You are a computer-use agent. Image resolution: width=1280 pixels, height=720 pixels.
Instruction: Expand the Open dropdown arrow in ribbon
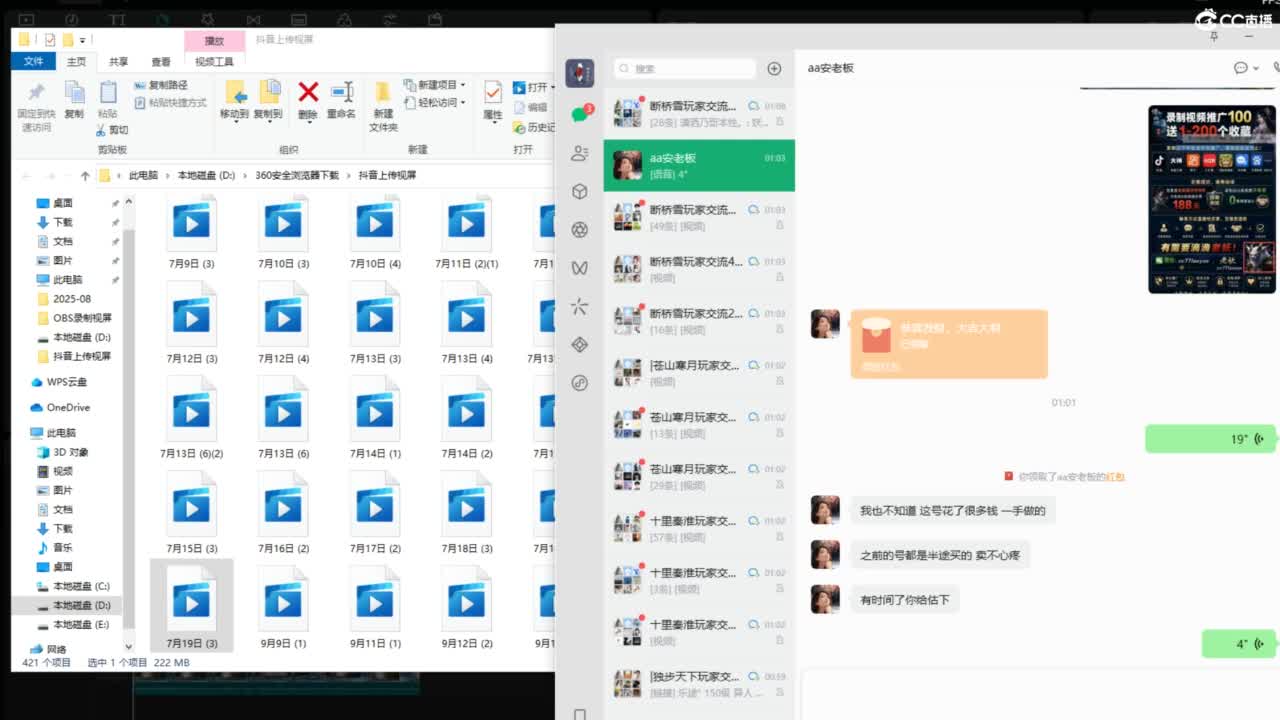tap(552, 87)
